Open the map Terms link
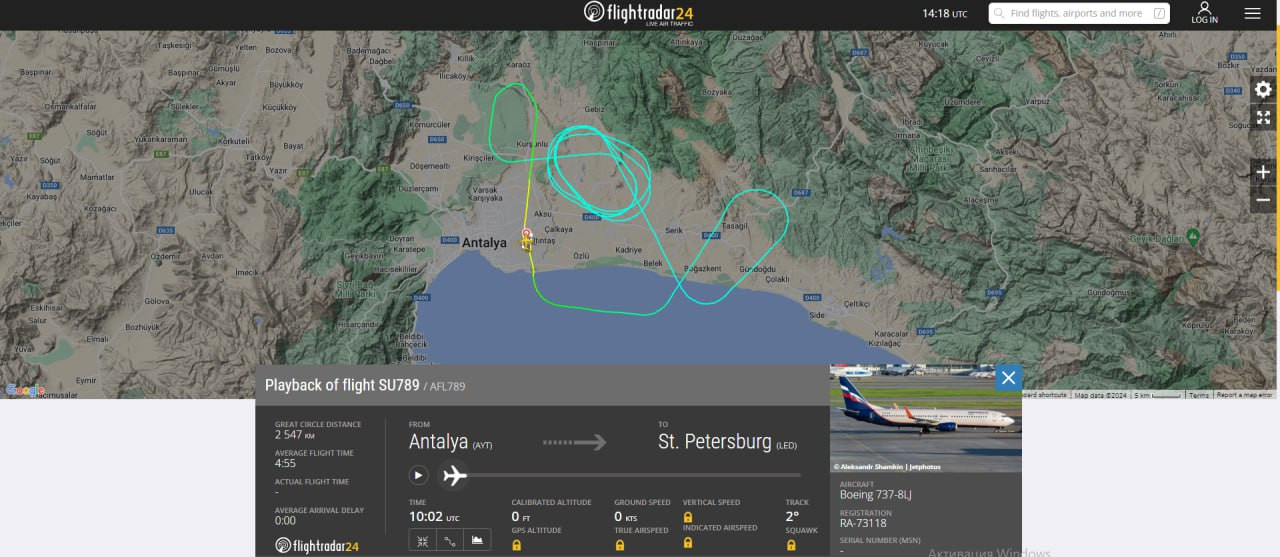 1198,395
